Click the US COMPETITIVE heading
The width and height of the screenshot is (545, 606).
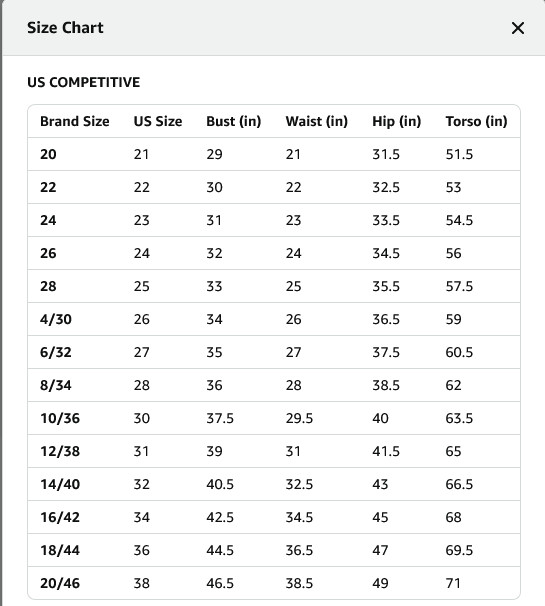83,82
